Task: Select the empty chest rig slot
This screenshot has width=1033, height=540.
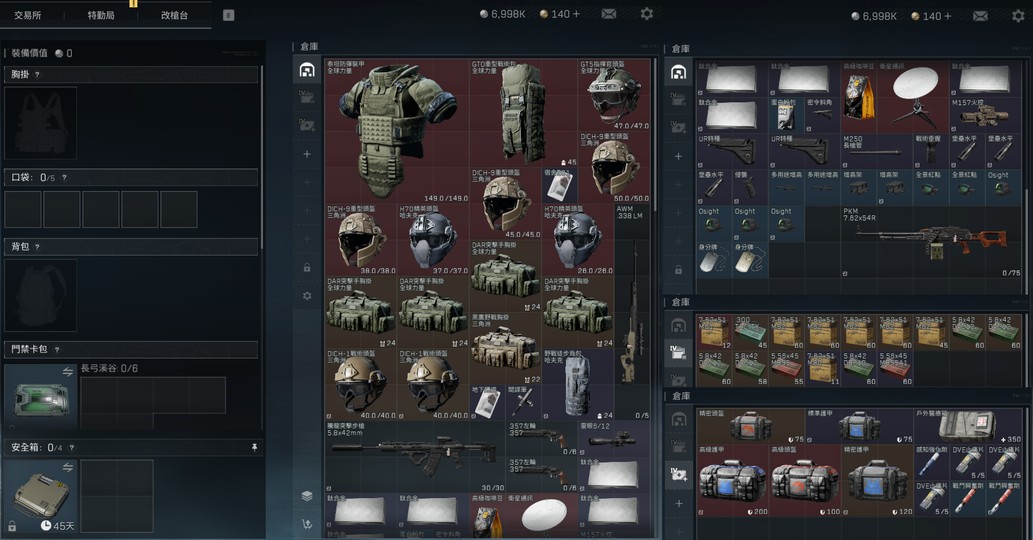Action: point(40,123)
